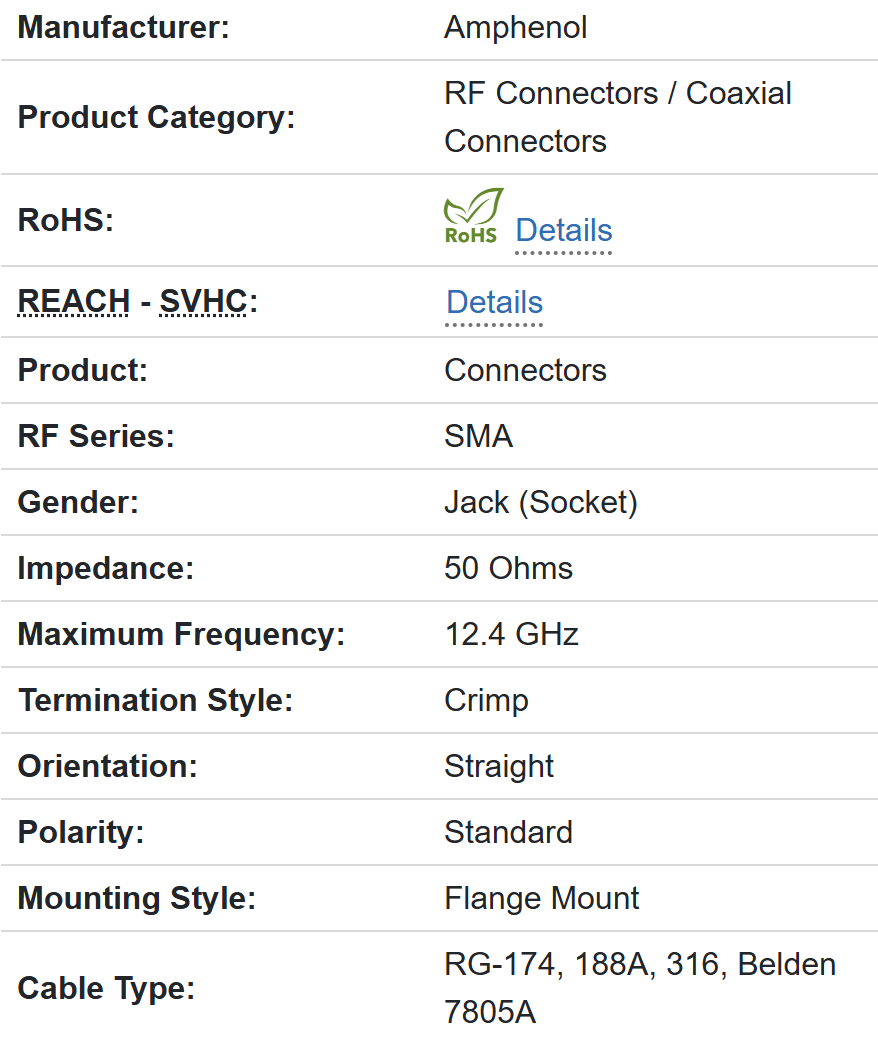Click the green RoHS leaf icon

click(472, 215)
